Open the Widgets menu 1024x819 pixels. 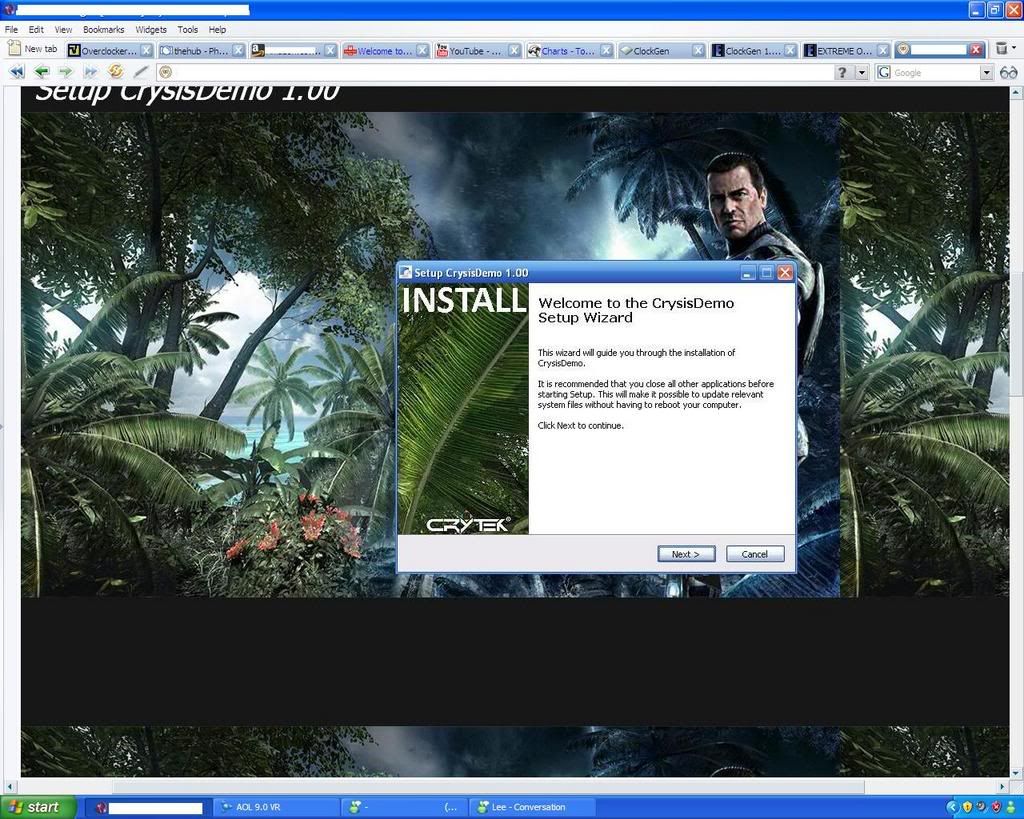click(x=151, y=29)
